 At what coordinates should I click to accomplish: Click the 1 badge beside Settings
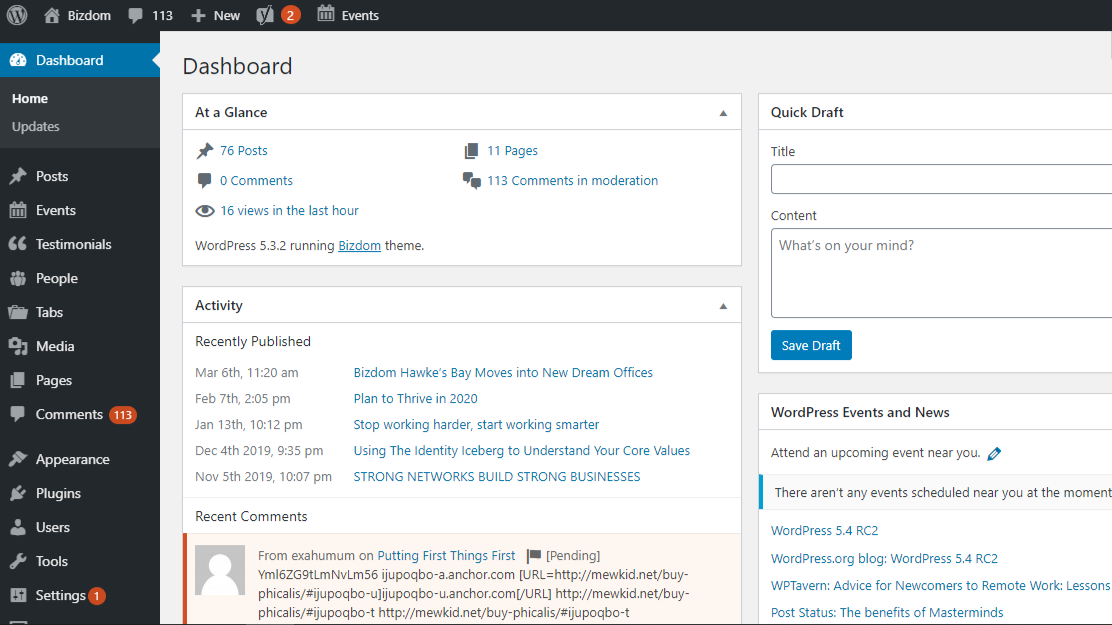97,596
